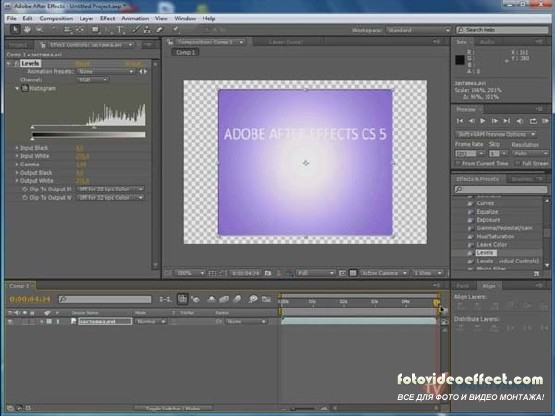Select the Brush tool
Image resolution: width=555 pixels, height=416 pixels.
click(136, 30)
